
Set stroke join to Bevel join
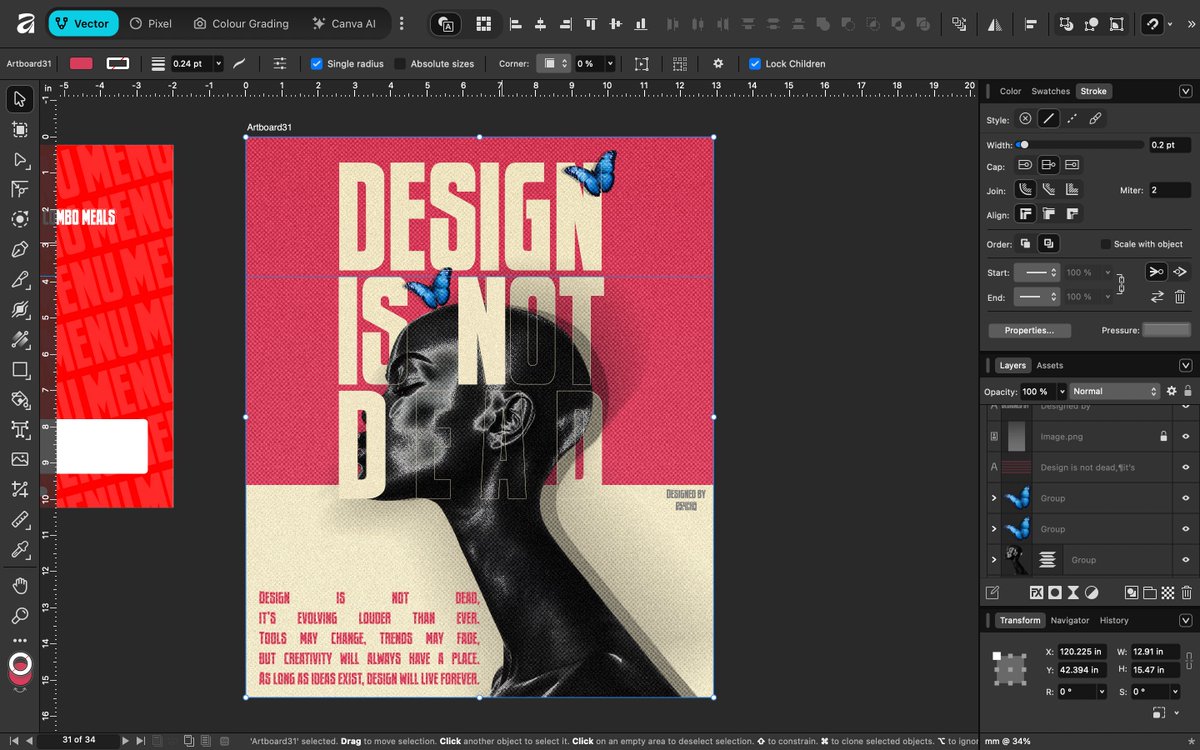click(x=1048, y=189)
